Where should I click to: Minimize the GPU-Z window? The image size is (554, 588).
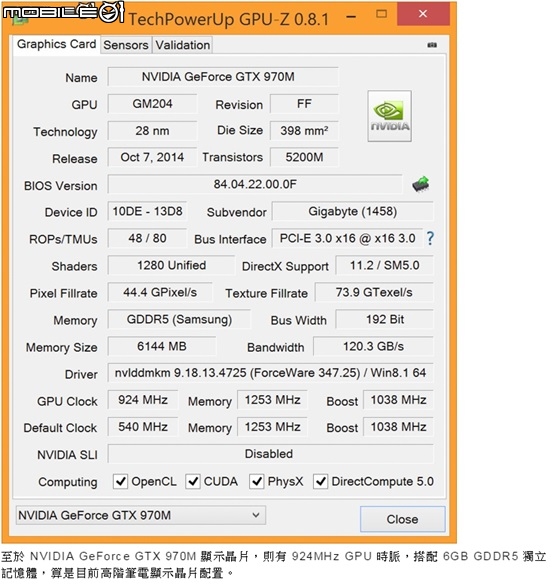[x=351, y=16]
